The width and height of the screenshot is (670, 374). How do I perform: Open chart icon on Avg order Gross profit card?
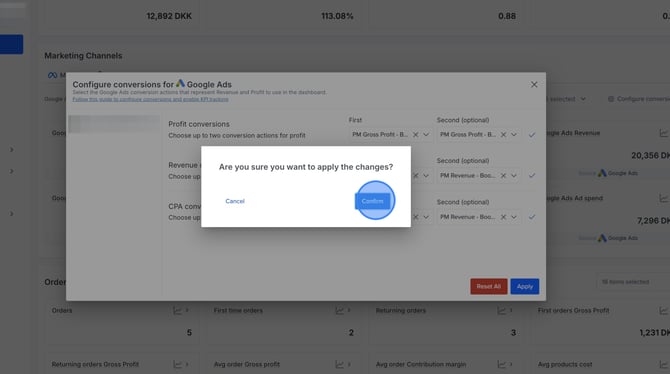pyautogui.click(x=339, y=365)
